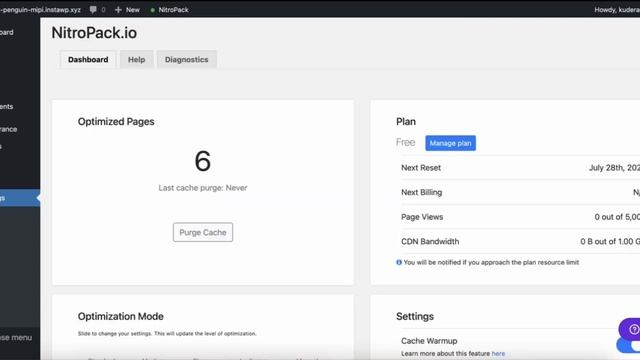Image resolution: width=640 pixels, height=360 pixels.
Task: Click the Howdy user account menu
Action: (x=617, y=9)
